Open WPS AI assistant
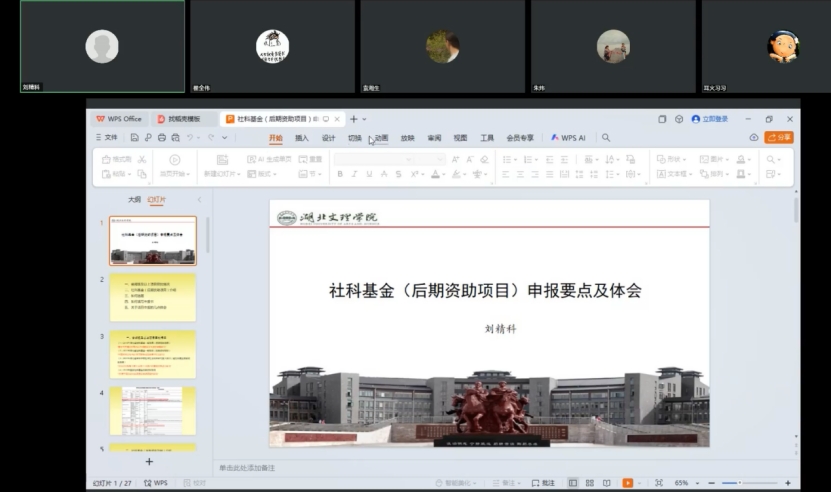The width and height of the screenshot is (831, 492). click(568, 138)
